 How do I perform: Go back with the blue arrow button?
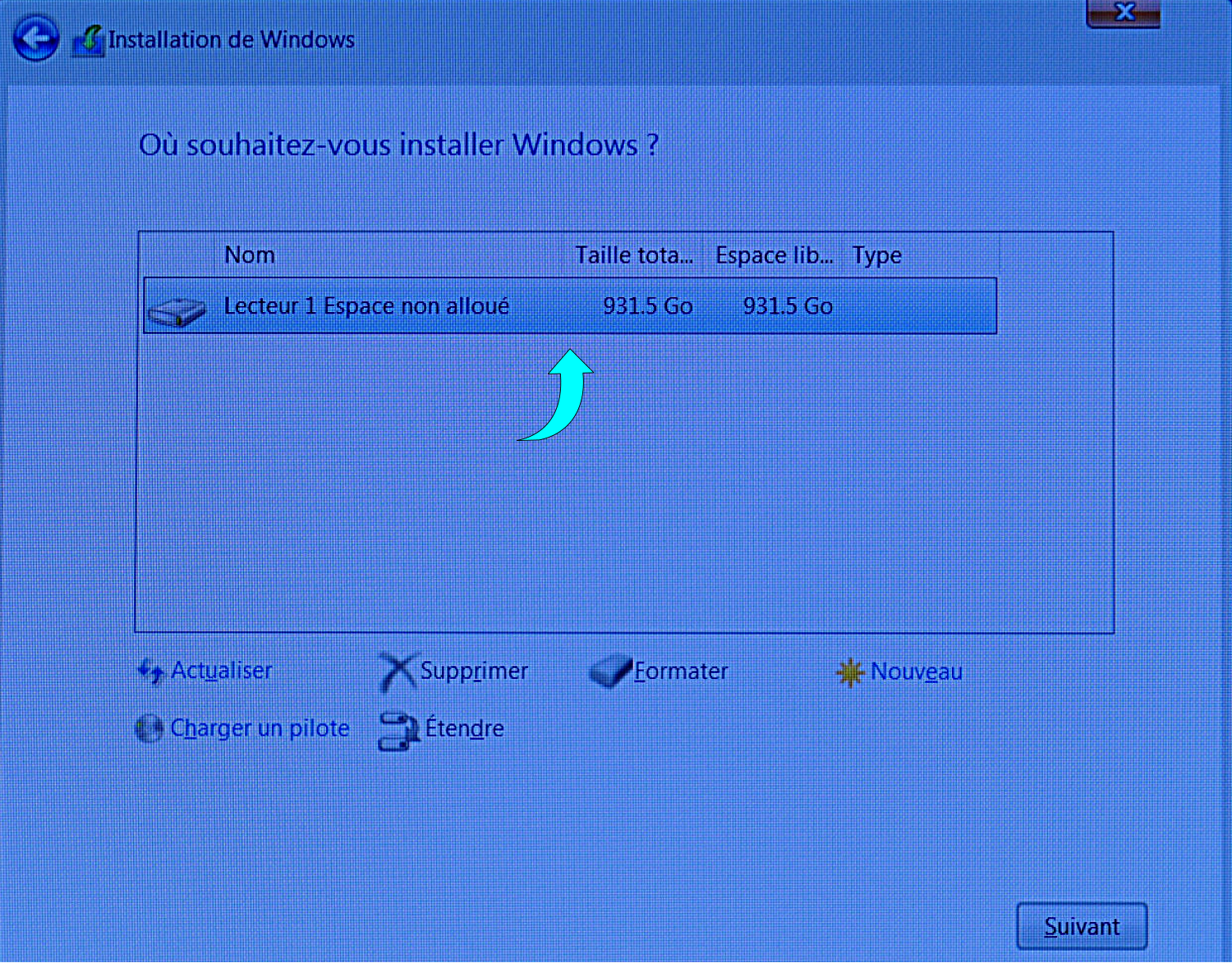coord(36,39)
